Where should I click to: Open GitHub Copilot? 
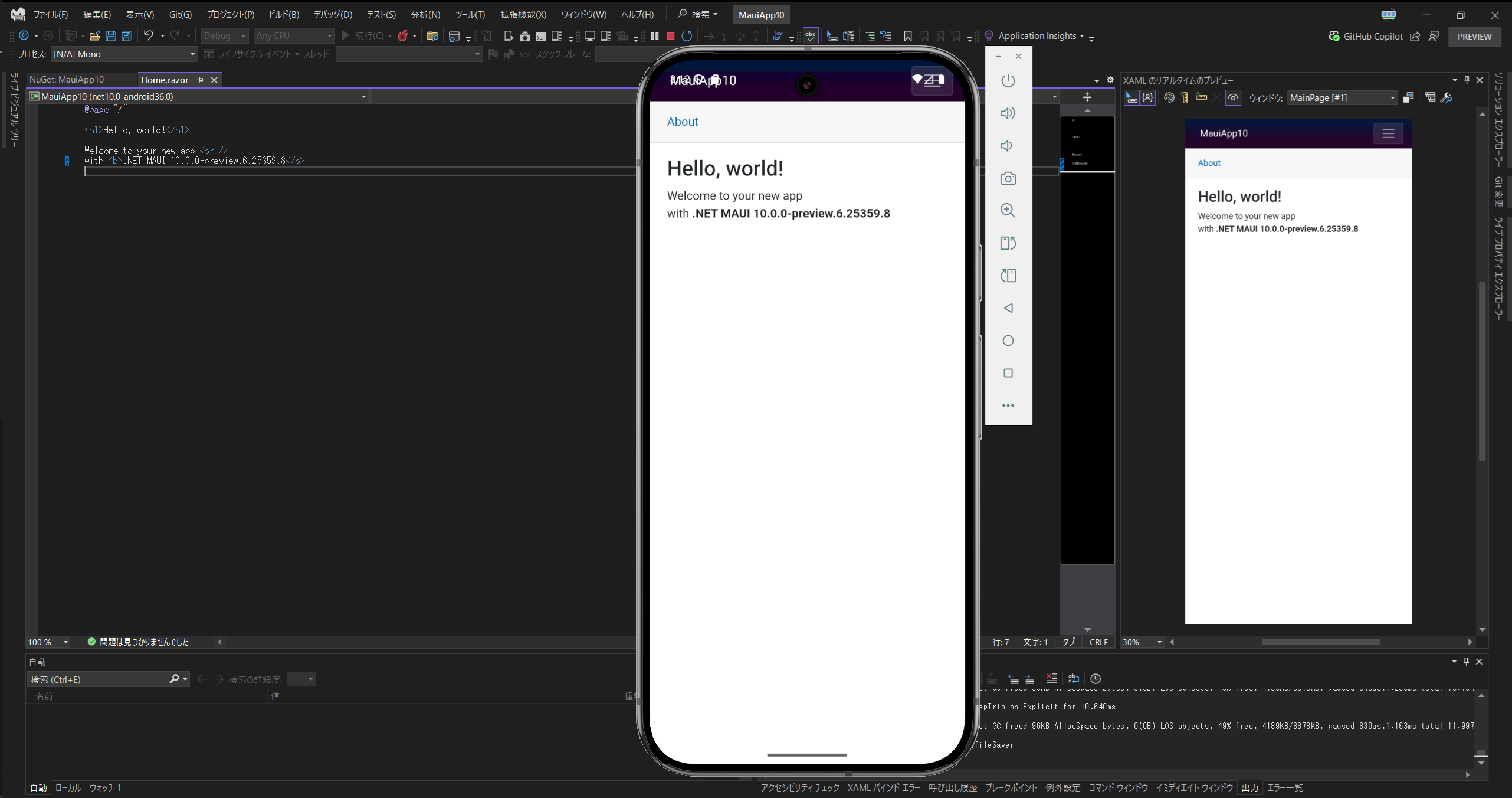[x=1366, y=36]
